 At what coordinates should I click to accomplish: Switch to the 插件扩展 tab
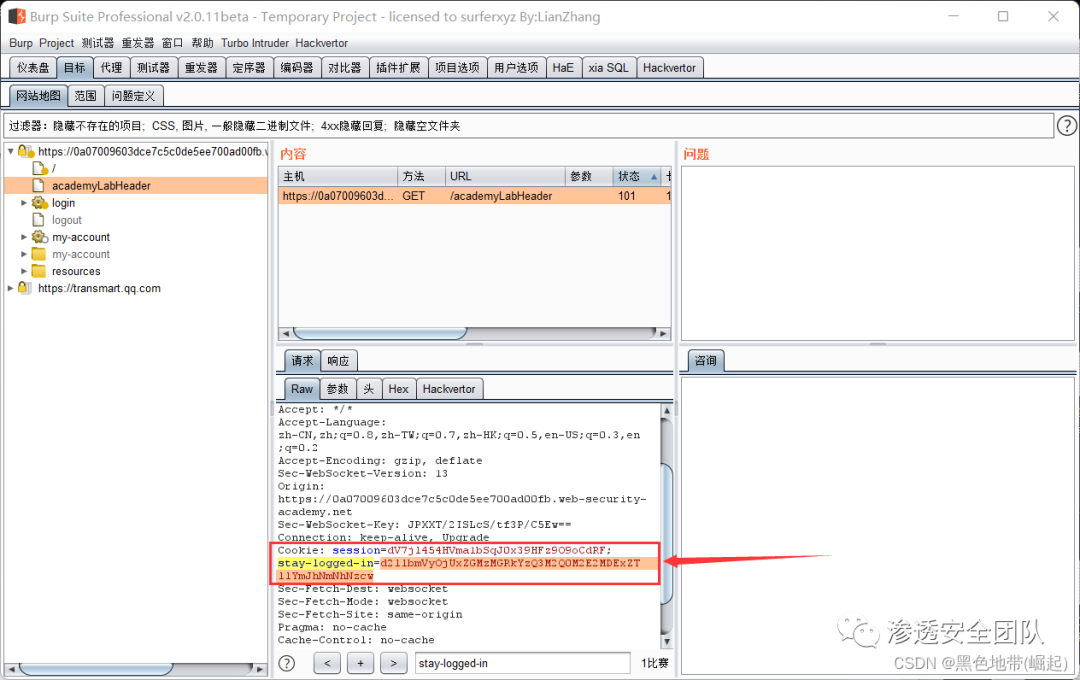tap(398, 68)
